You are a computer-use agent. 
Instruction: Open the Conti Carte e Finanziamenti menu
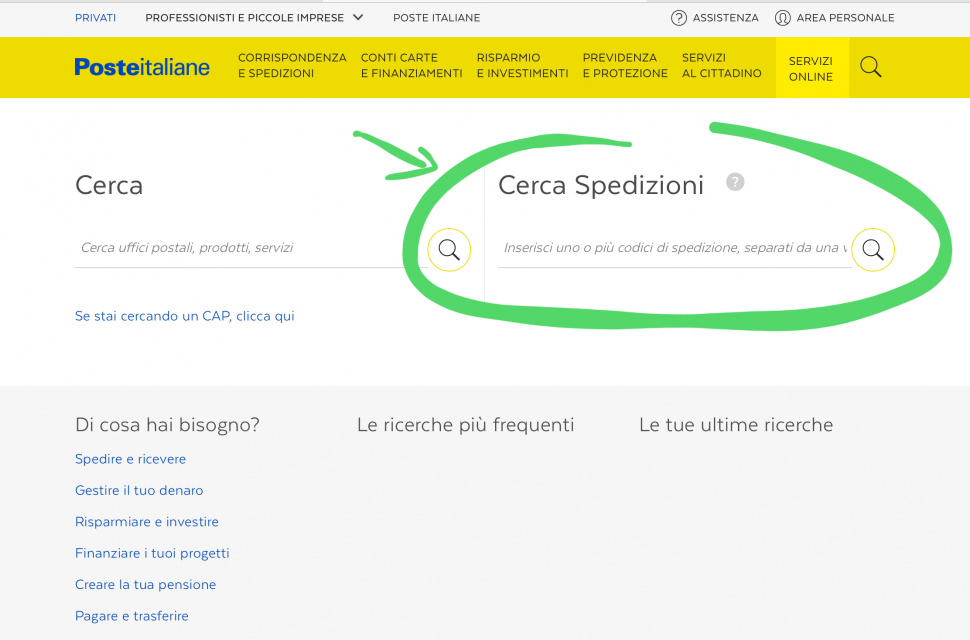click(411, 66)
